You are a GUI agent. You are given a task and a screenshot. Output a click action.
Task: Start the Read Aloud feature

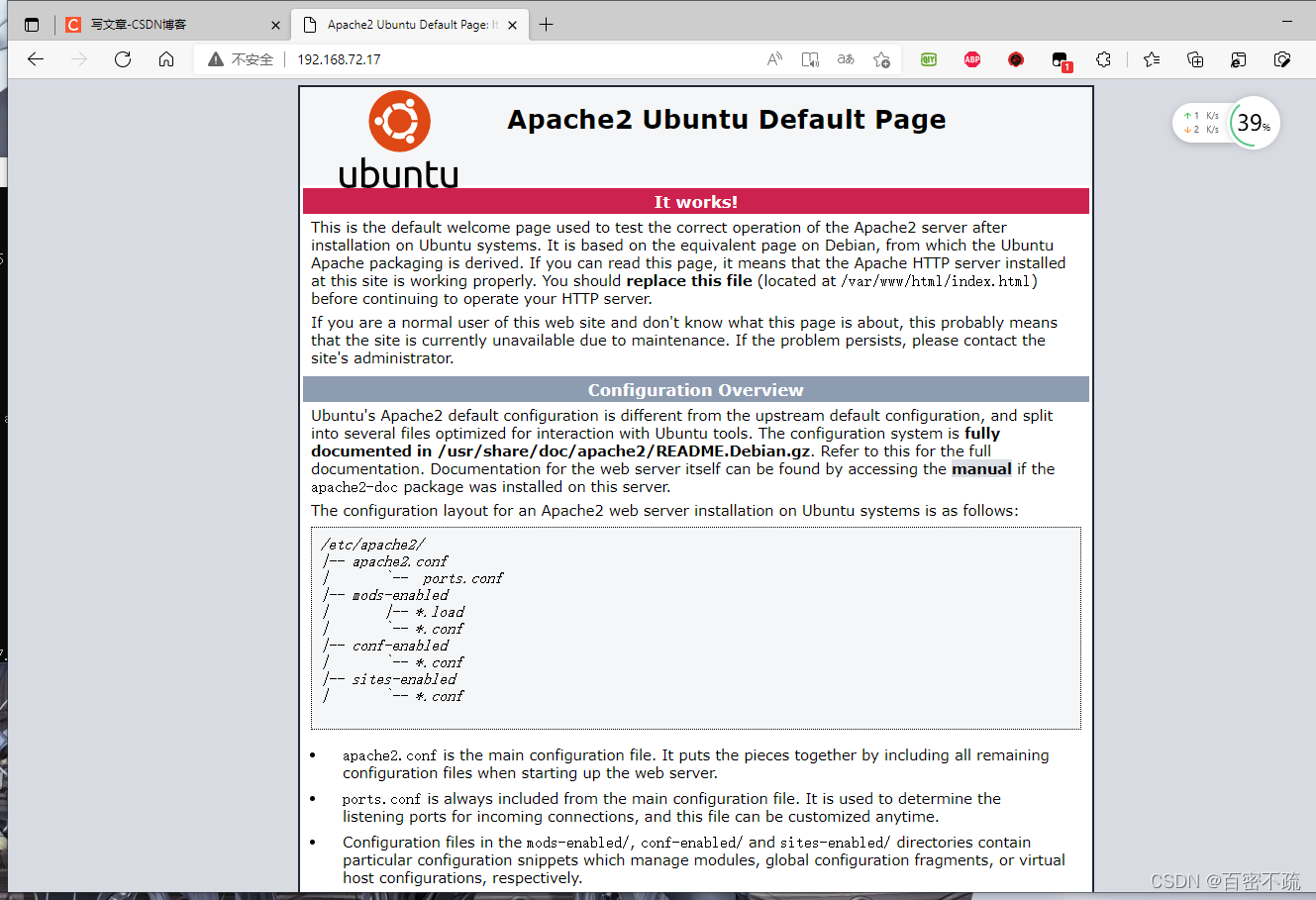coord(774,59)
